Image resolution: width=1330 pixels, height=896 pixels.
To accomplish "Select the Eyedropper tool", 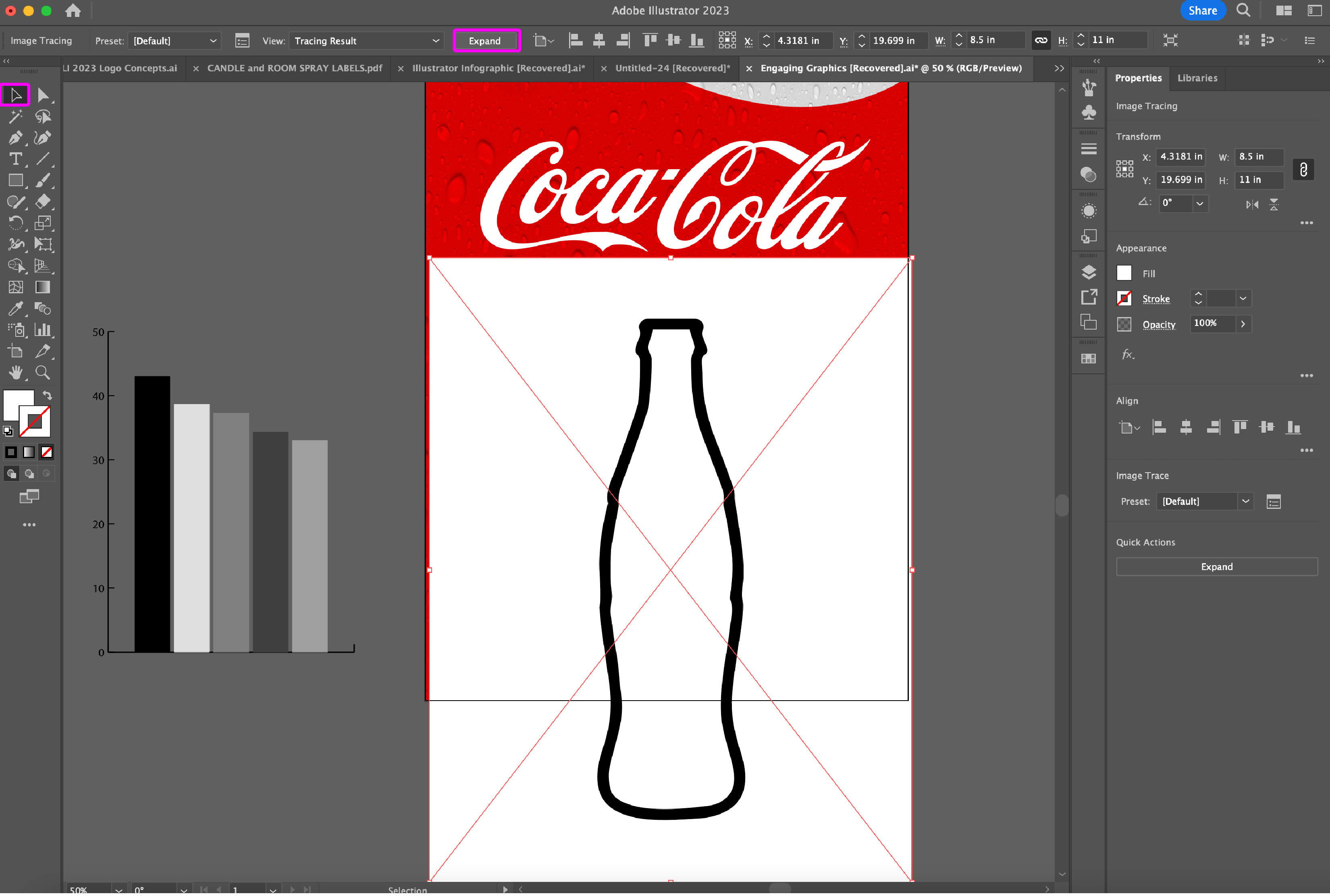I will coord(15,309).
